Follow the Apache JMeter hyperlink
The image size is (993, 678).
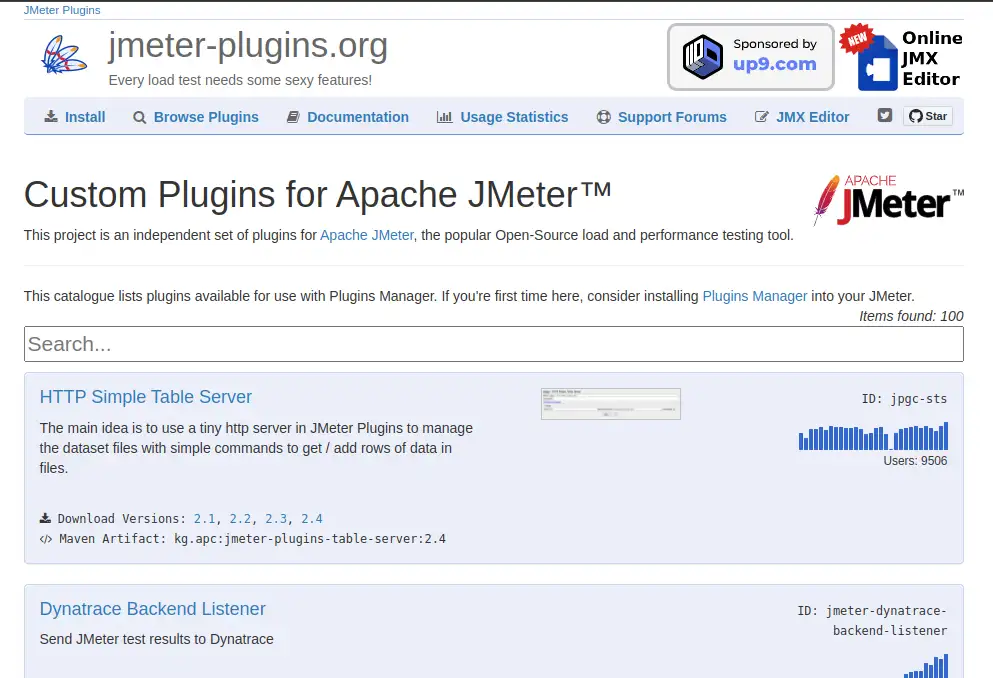tap(367, 235)
